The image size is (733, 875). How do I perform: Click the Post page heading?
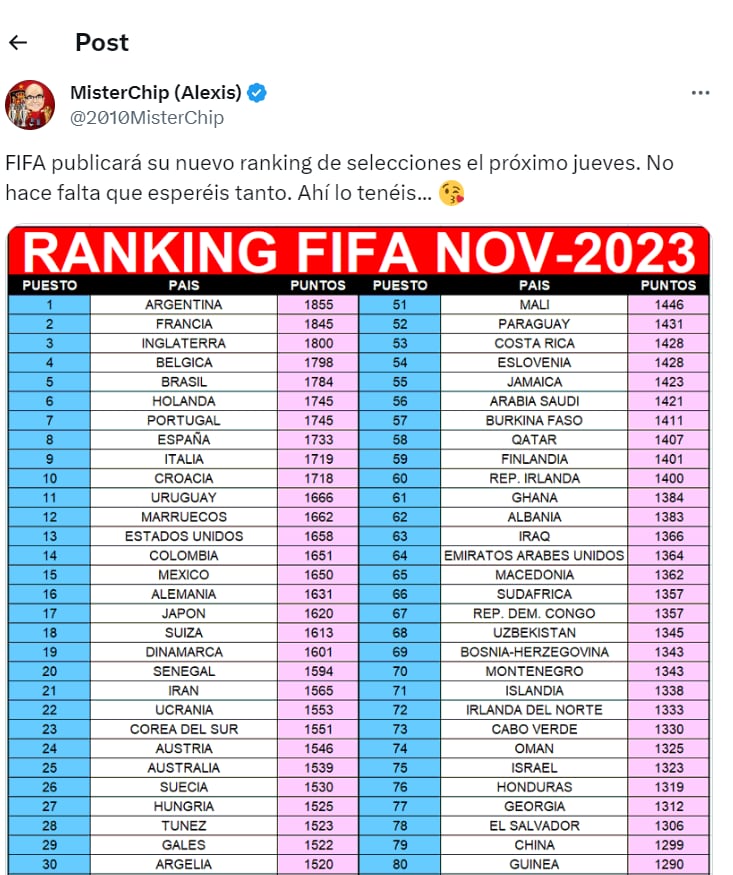101,42
